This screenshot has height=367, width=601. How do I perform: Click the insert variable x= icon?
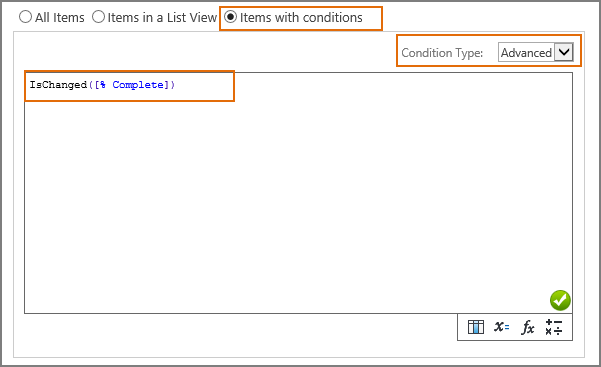[x=502, y=327]
